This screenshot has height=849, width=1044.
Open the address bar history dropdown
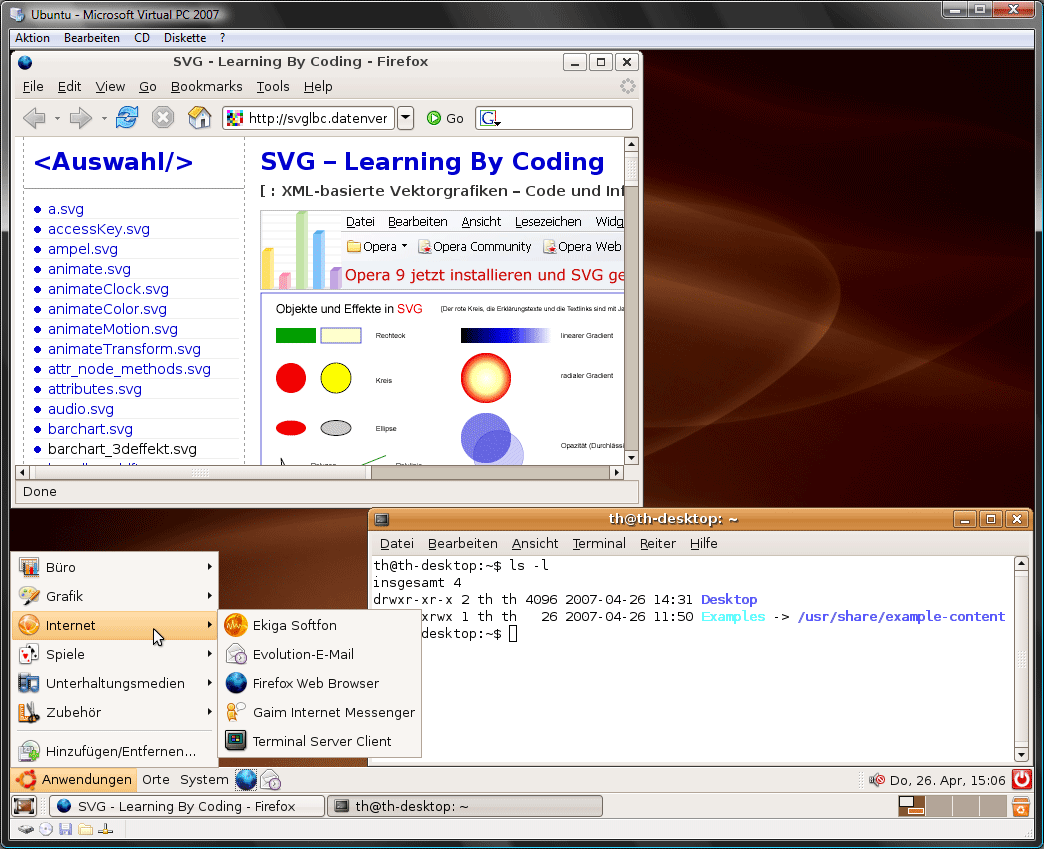click(x=405, y=118)
